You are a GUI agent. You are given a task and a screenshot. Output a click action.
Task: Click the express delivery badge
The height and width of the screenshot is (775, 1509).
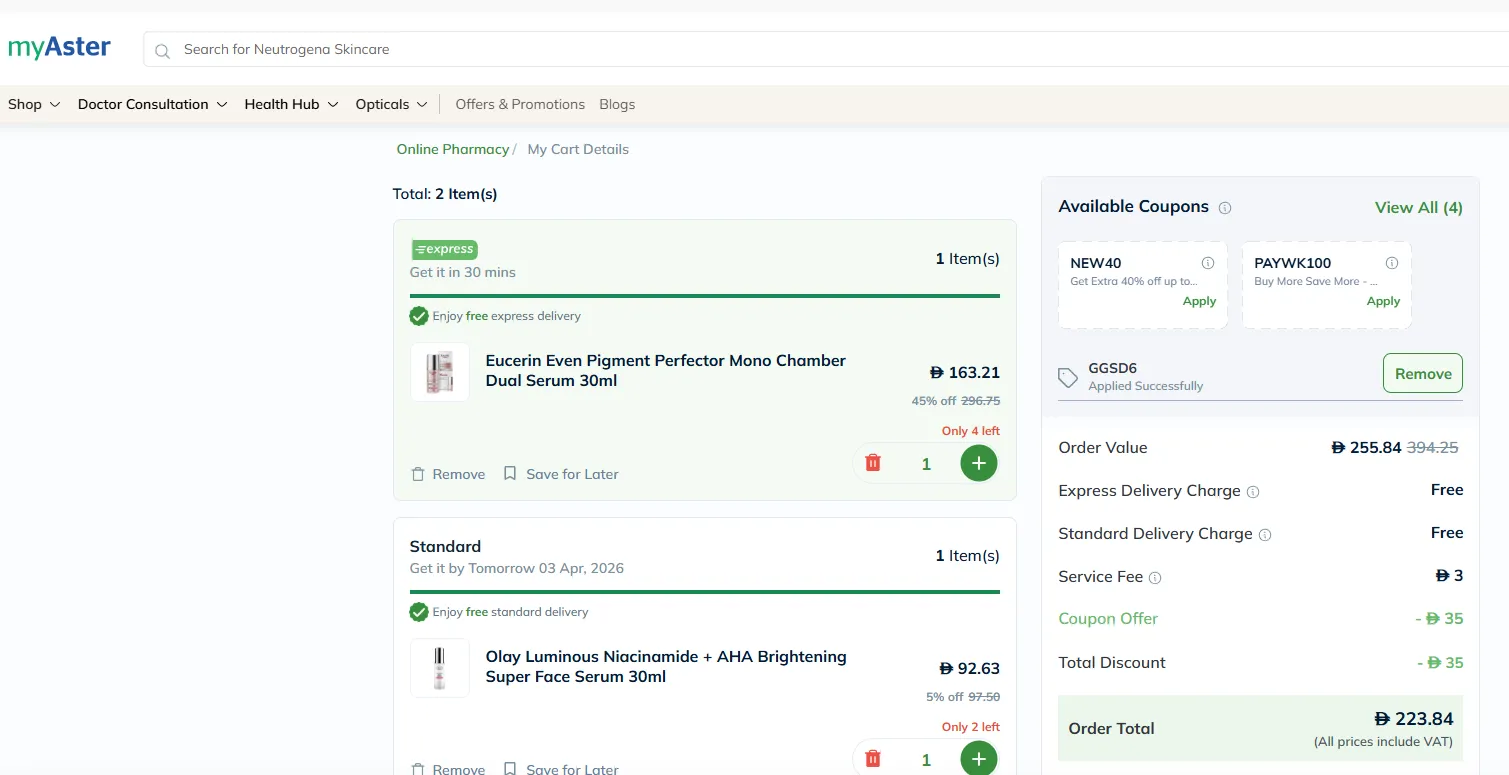click(x=444, y=250)
